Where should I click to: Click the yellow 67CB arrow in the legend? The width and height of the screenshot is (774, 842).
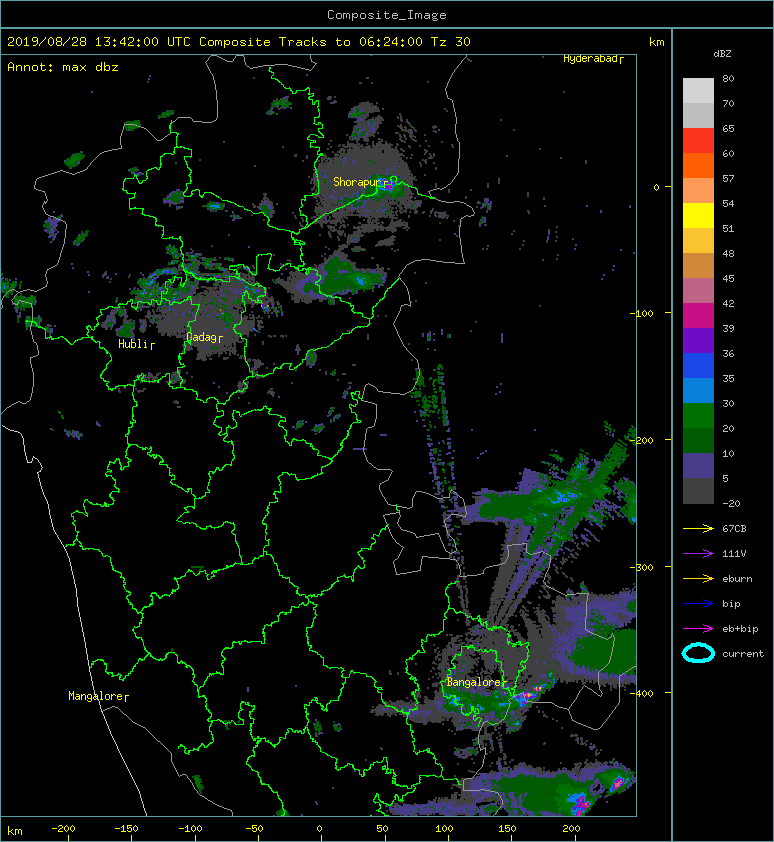(x=698, y=529)
